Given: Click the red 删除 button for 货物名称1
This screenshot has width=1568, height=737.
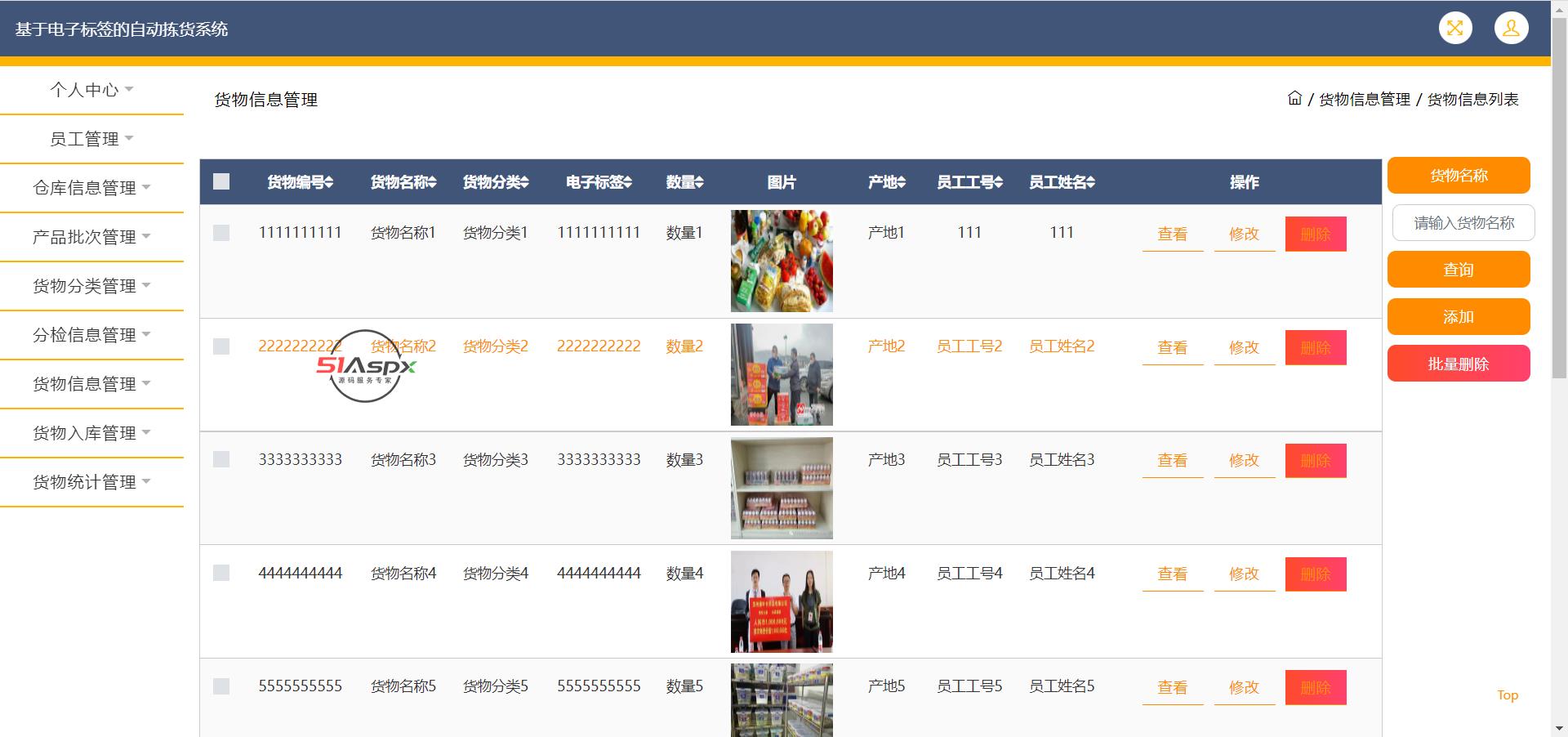Looking at the screenshot, I should (x=1315, y=234).
